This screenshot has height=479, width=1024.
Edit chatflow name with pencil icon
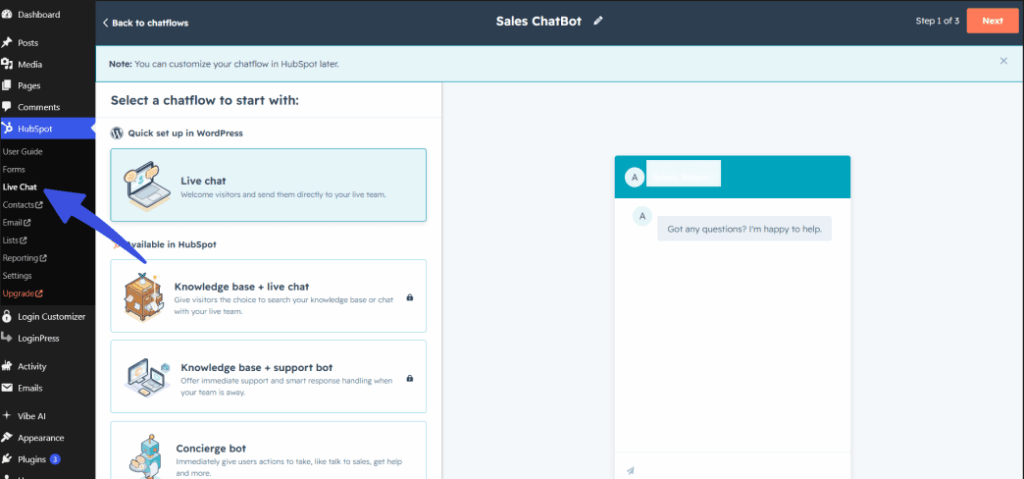coord(598,21)
